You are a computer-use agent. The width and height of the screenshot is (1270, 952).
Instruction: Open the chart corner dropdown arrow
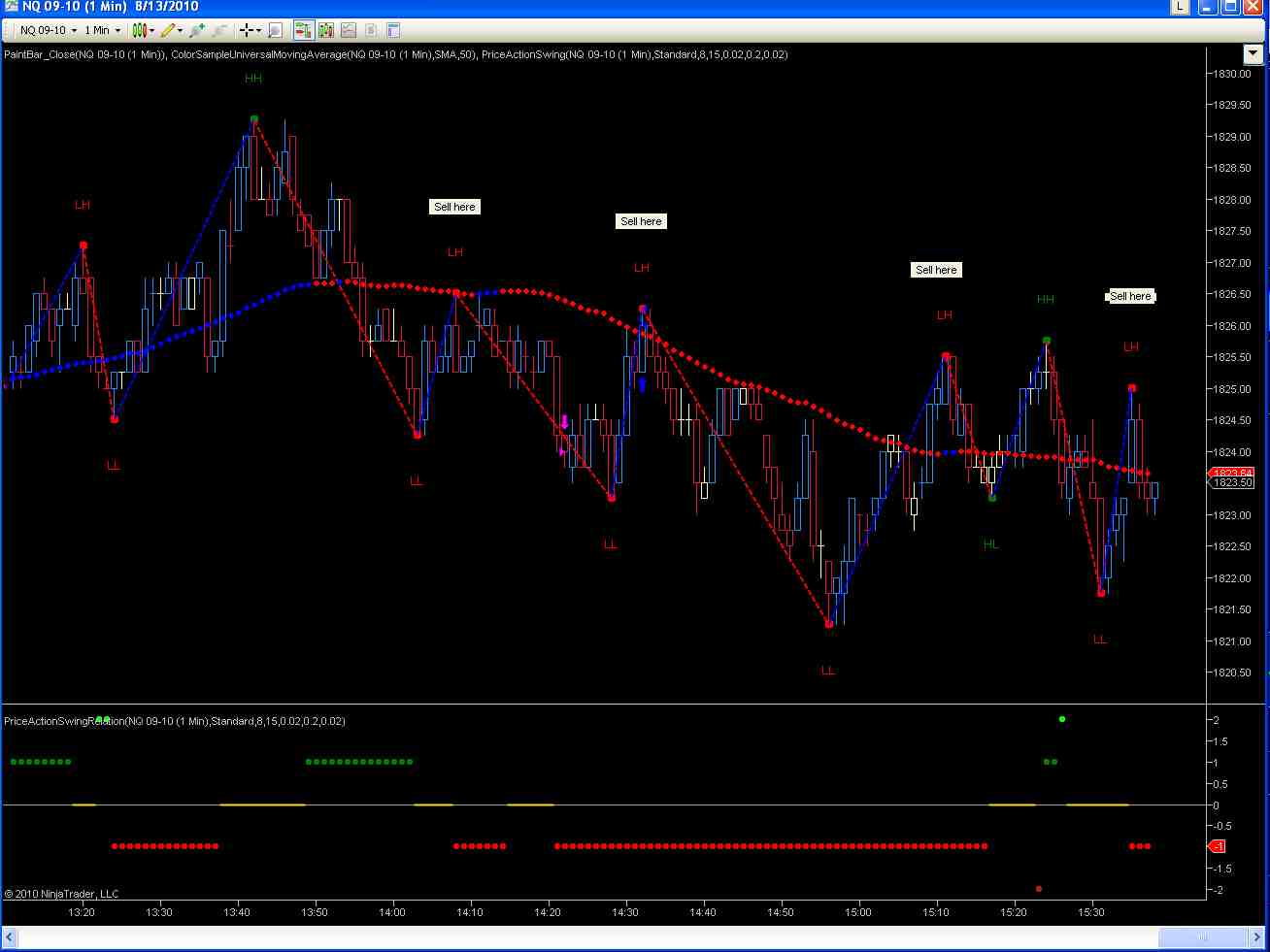[1252, 54]
